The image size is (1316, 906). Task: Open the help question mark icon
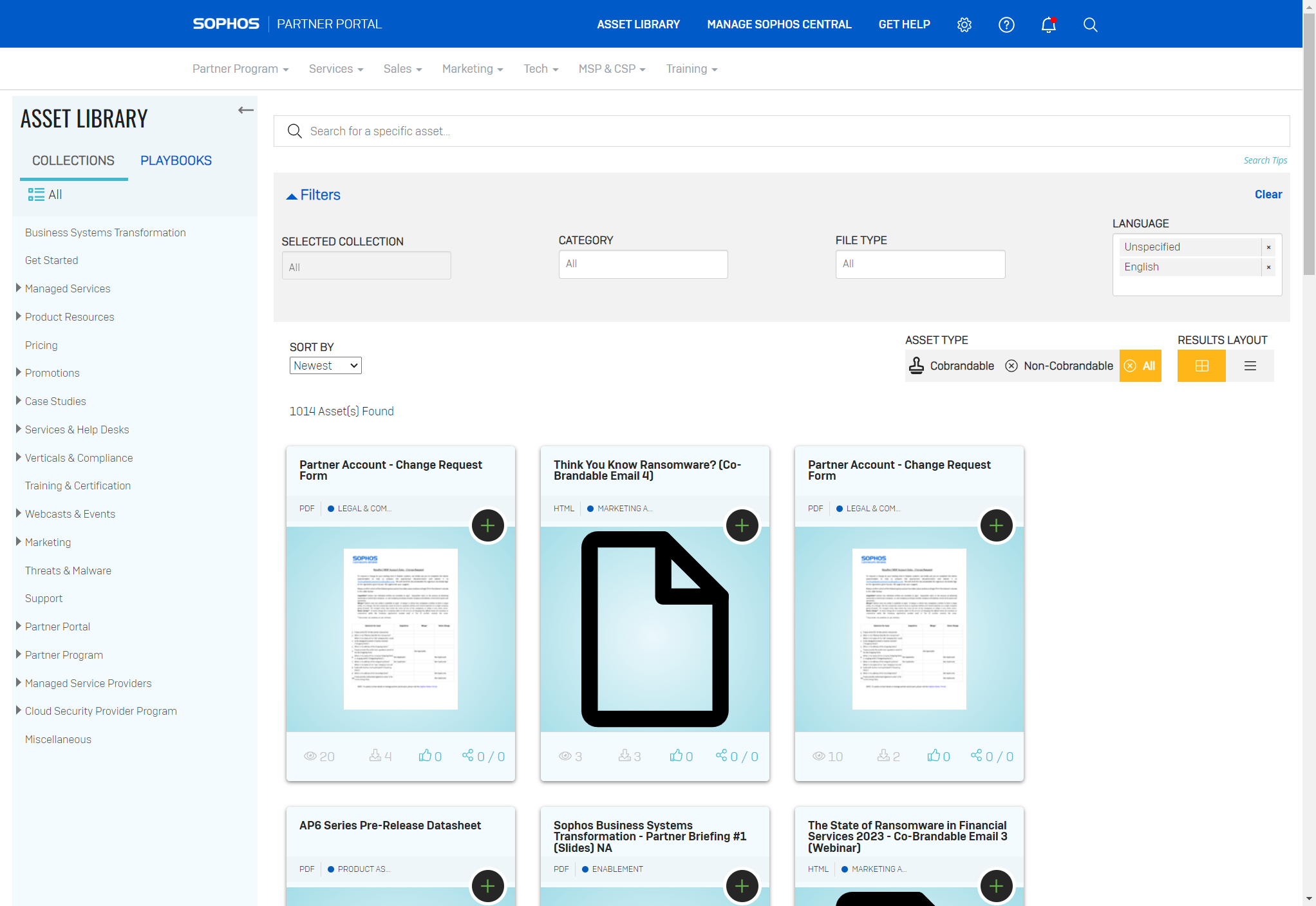point(1006,24)
